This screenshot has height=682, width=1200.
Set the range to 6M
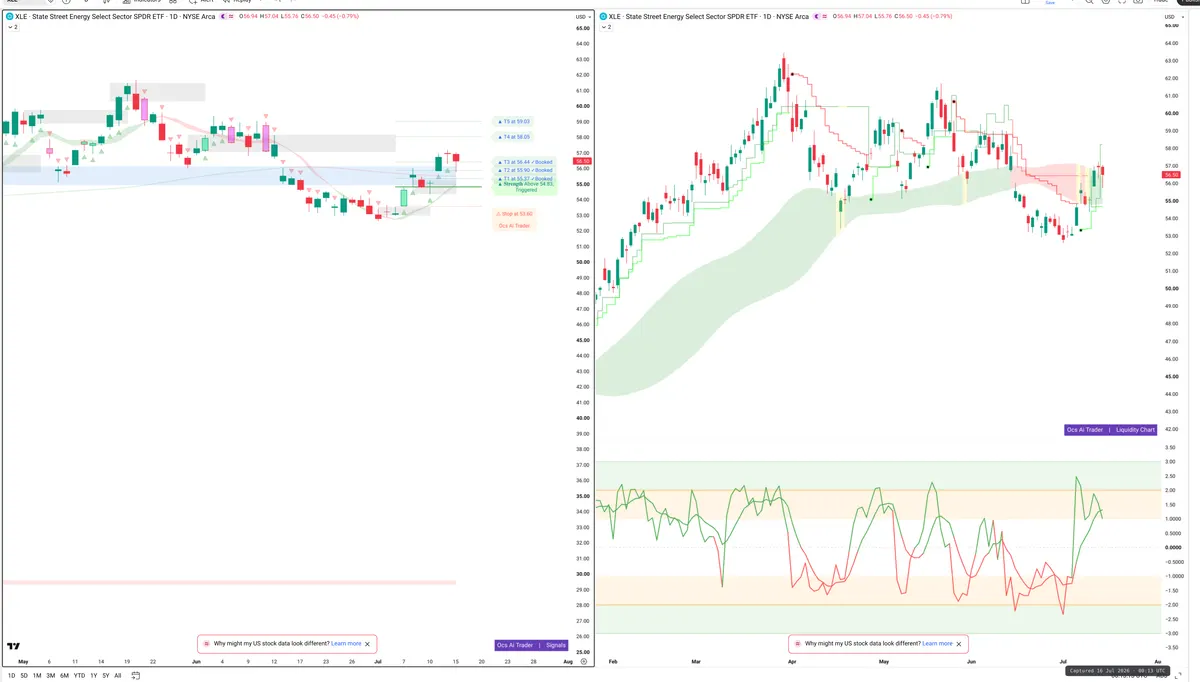64,676
